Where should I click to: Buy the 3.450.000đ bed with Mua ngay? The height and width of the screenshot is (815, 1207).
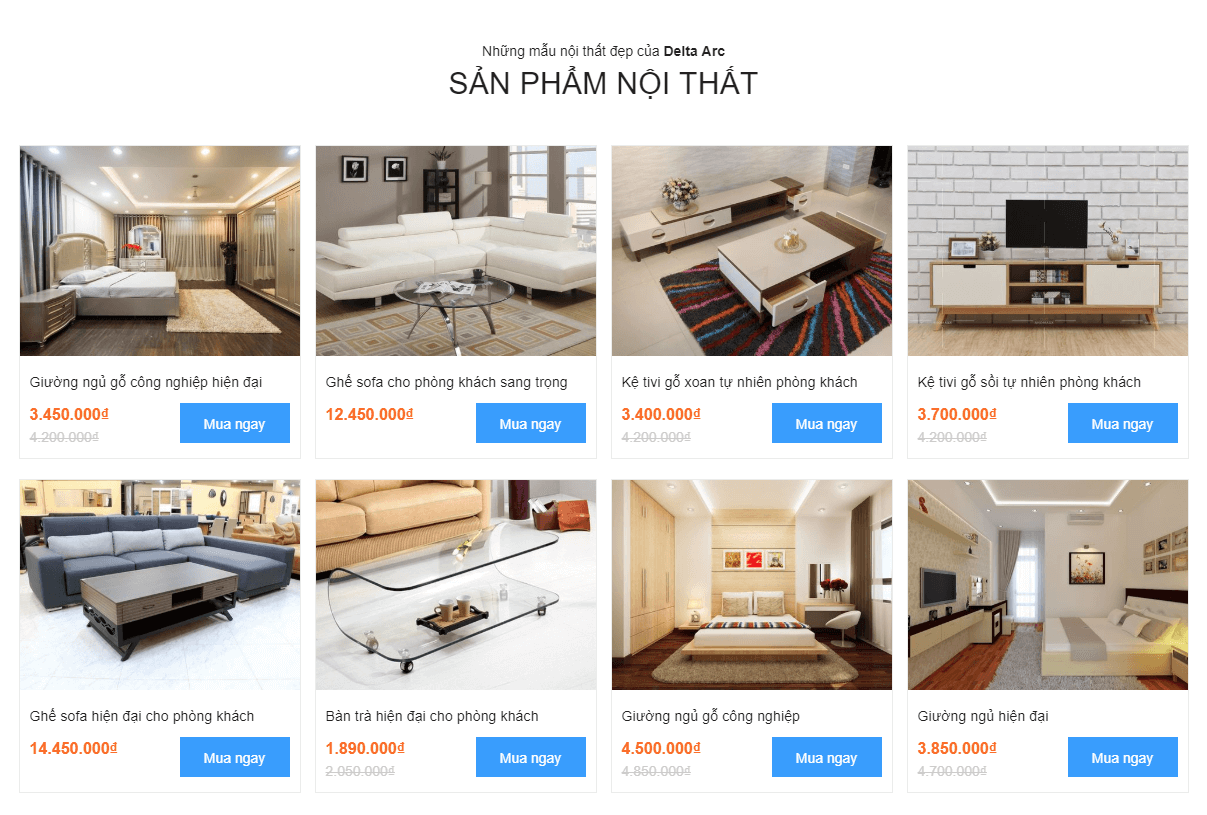click(235, 423)
